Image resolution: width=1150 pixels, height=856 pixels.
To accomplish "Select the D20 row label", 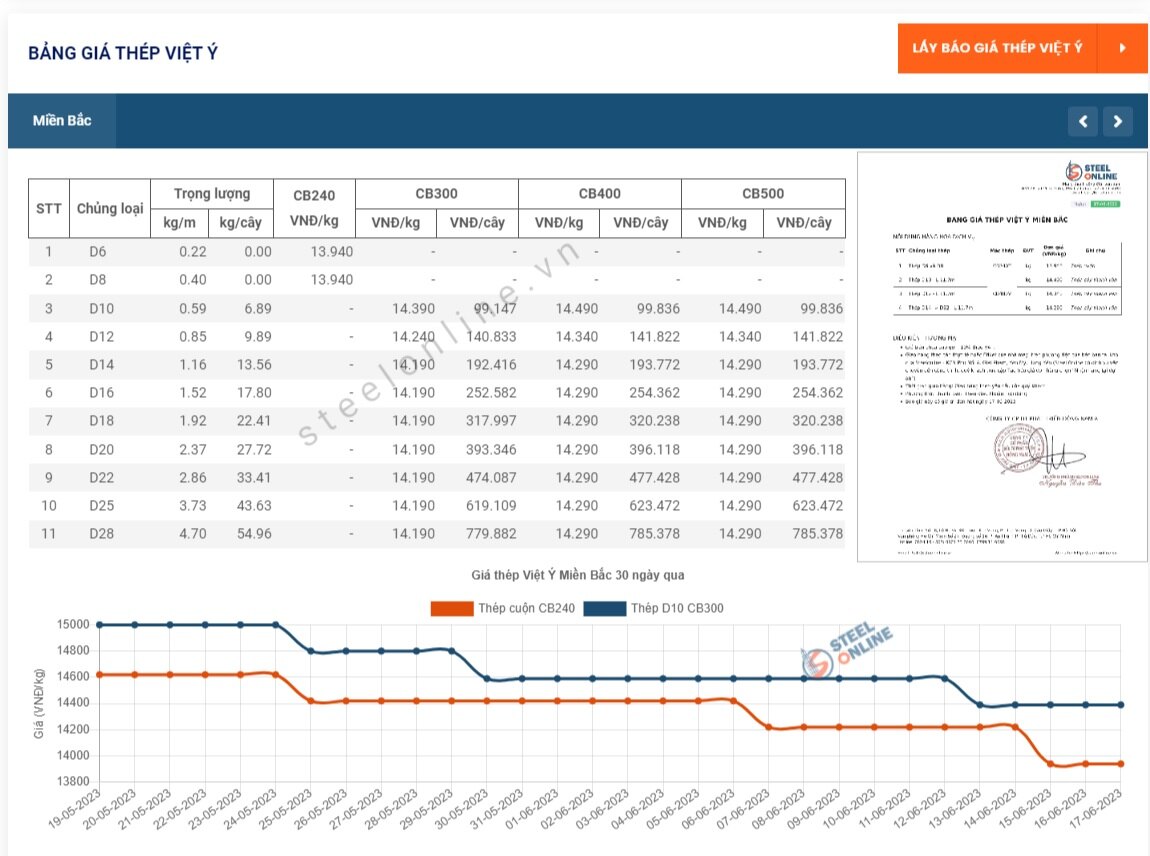I will (x=101, y=450).
